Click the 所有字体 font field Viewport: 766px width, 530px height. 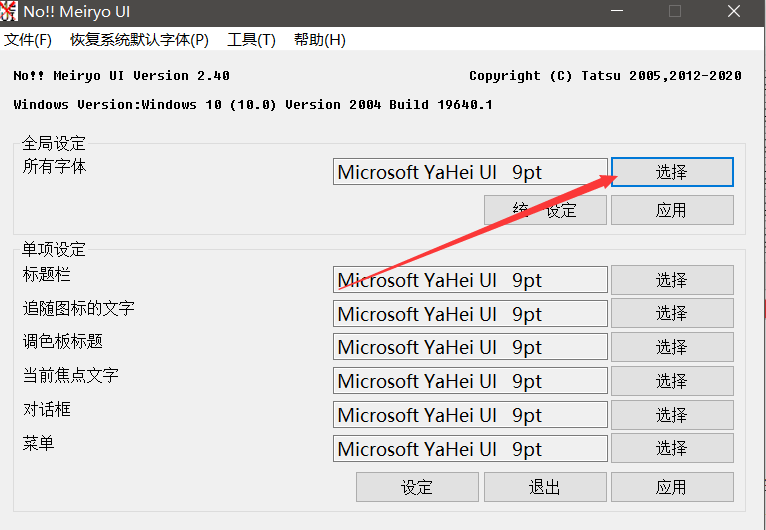tap(470, 171)
